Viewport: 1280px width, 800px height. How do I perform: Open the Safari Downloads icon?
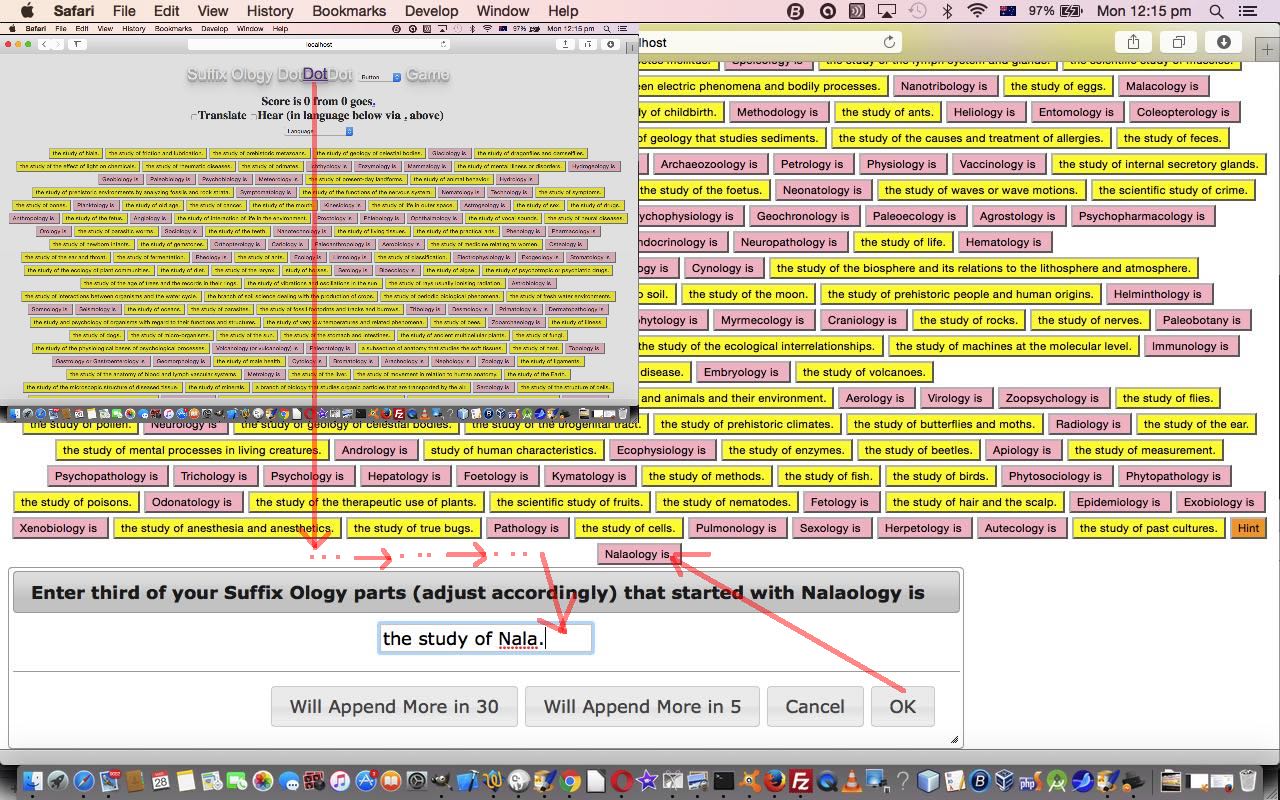[1224, 42]
